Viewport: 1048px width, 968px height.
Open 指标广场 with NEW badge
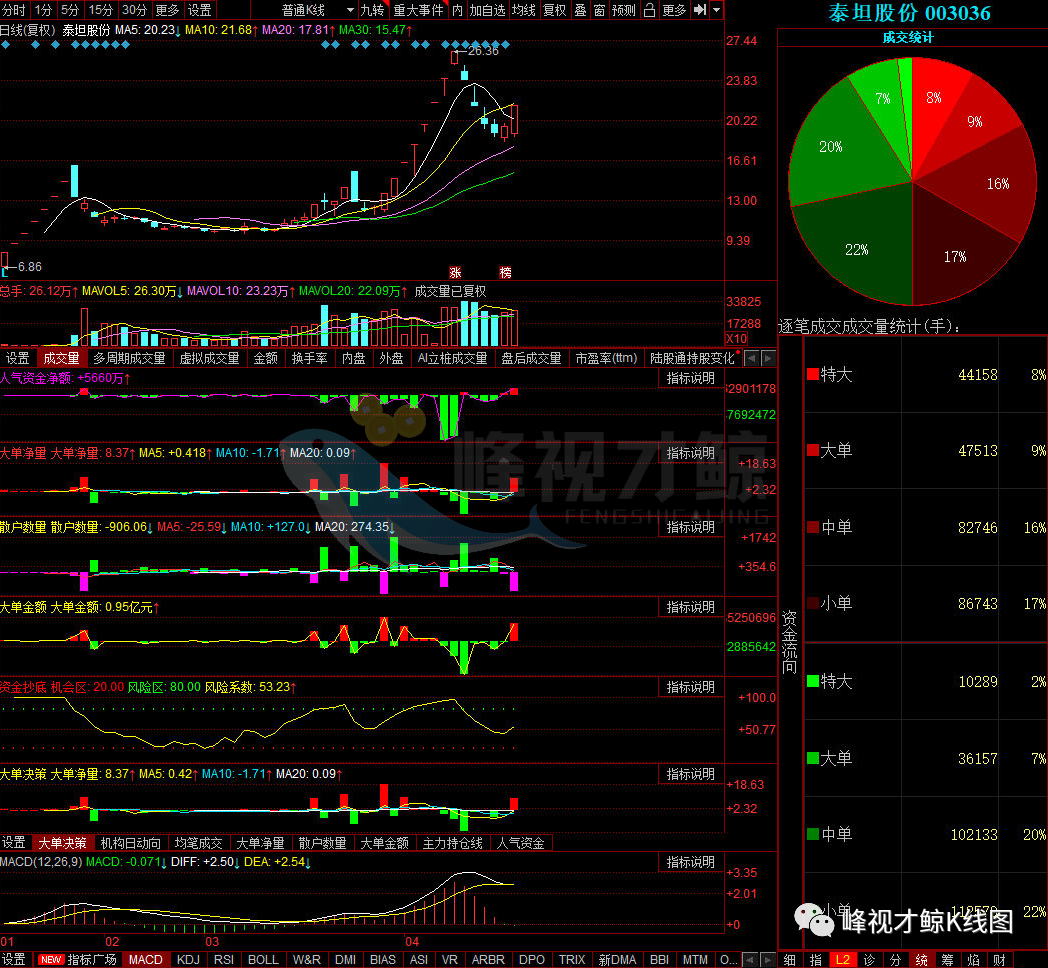pos(77,959)
